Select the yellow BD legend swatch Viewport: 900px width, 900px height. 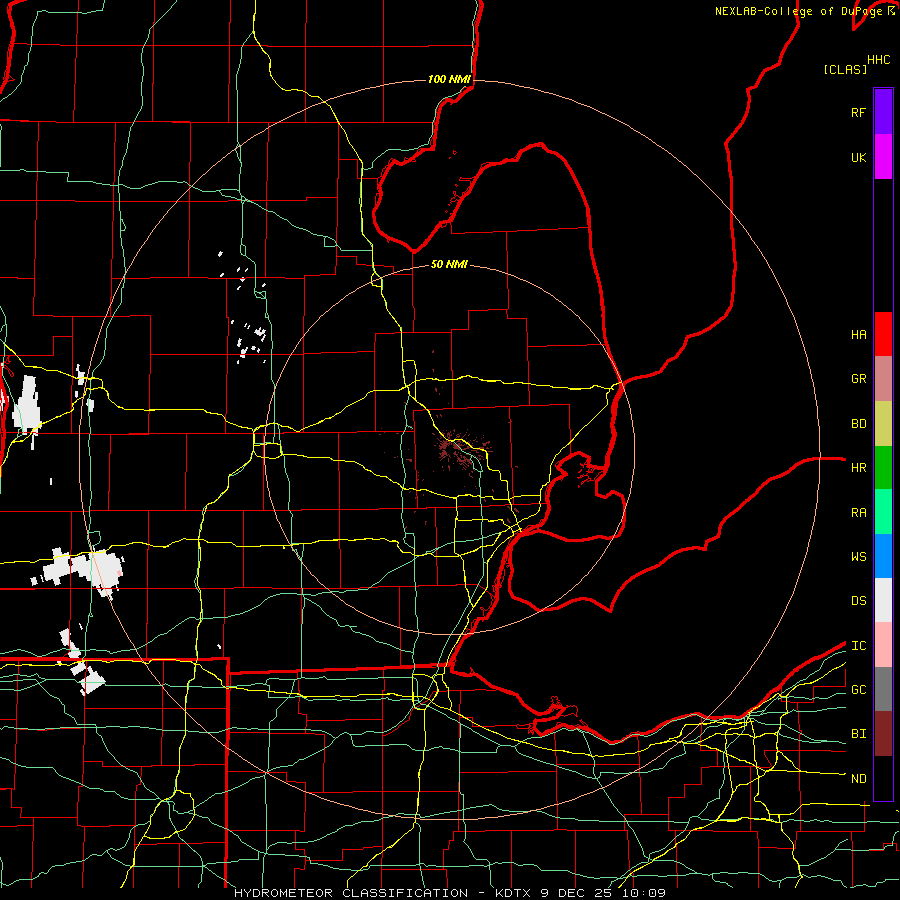pos(883,424)
